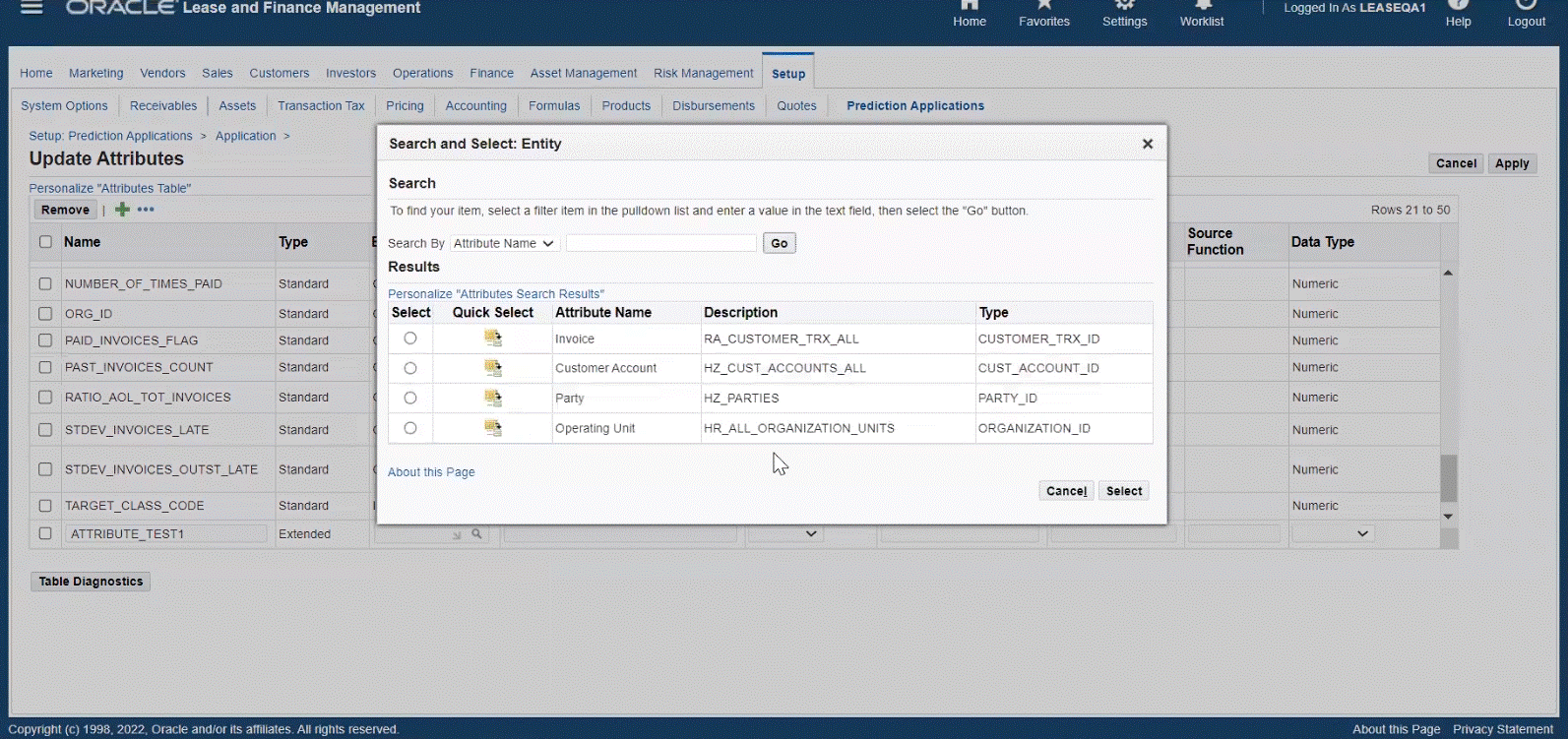The image size is (1568, 739).
Task: Quick select the Operating Unit entity
Action: (493, 428)
